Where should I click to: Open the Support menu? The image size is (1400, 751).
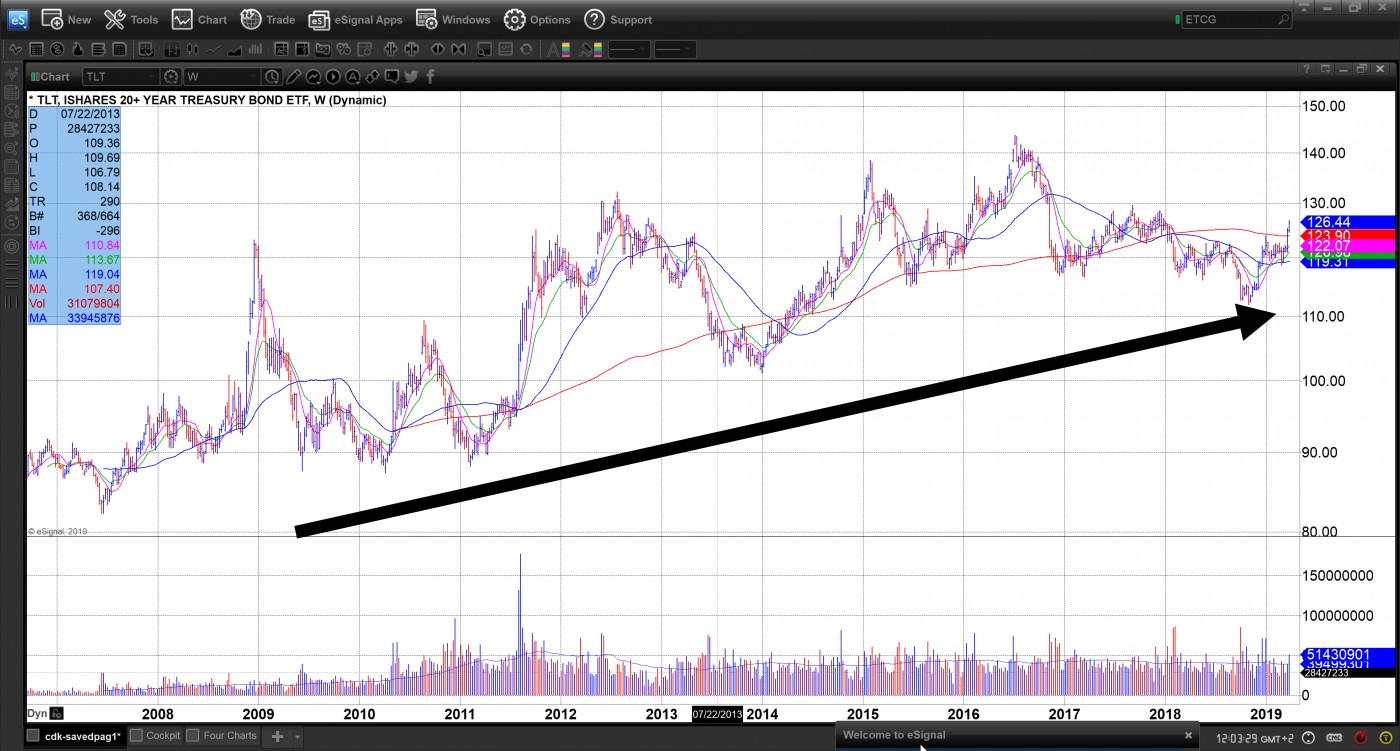(x=618, y=19)
